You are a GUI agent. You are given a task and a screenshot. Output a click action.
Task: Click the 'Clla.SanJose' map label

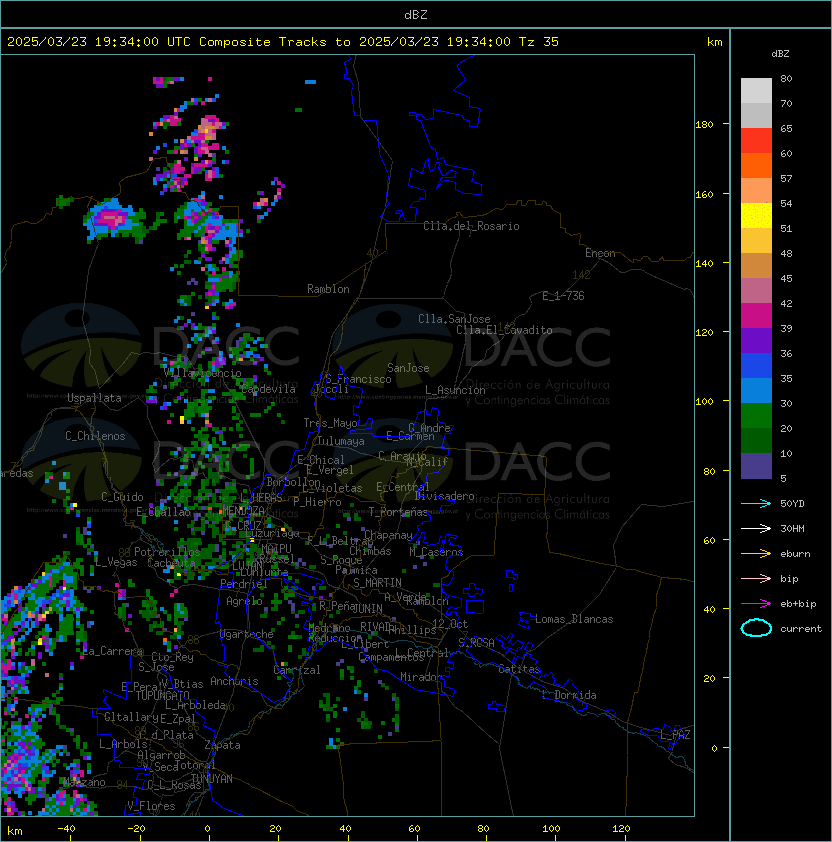click(x=454, y=319)
